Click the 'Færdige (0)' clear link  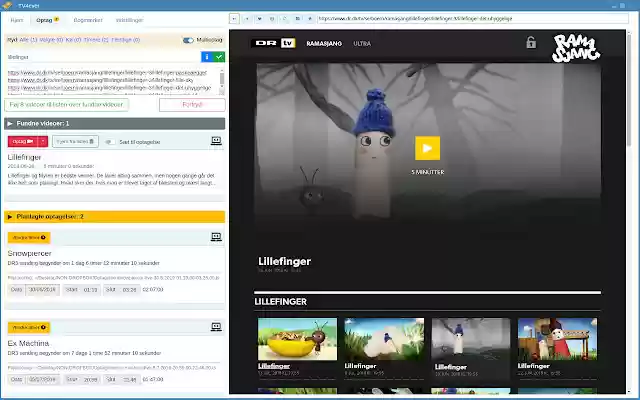coord(126,40)
